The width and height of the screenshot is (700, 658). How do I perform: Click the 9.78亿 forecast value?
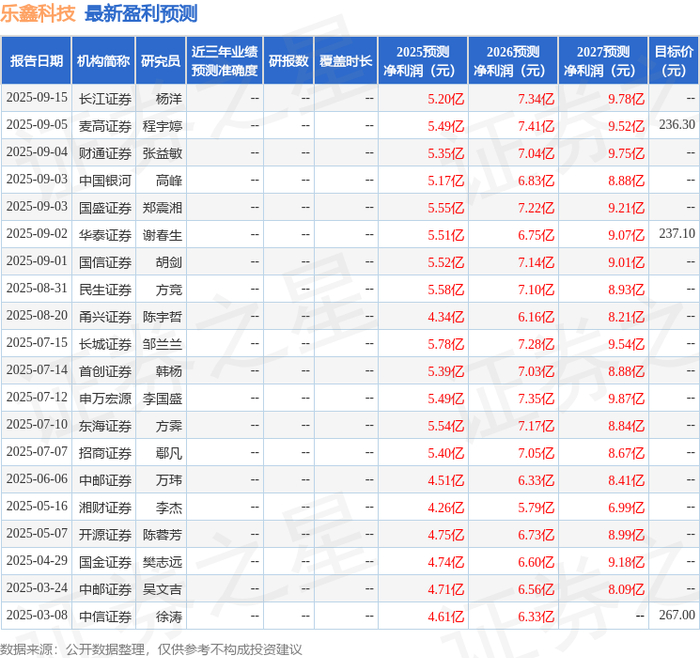tap(626, 99)
